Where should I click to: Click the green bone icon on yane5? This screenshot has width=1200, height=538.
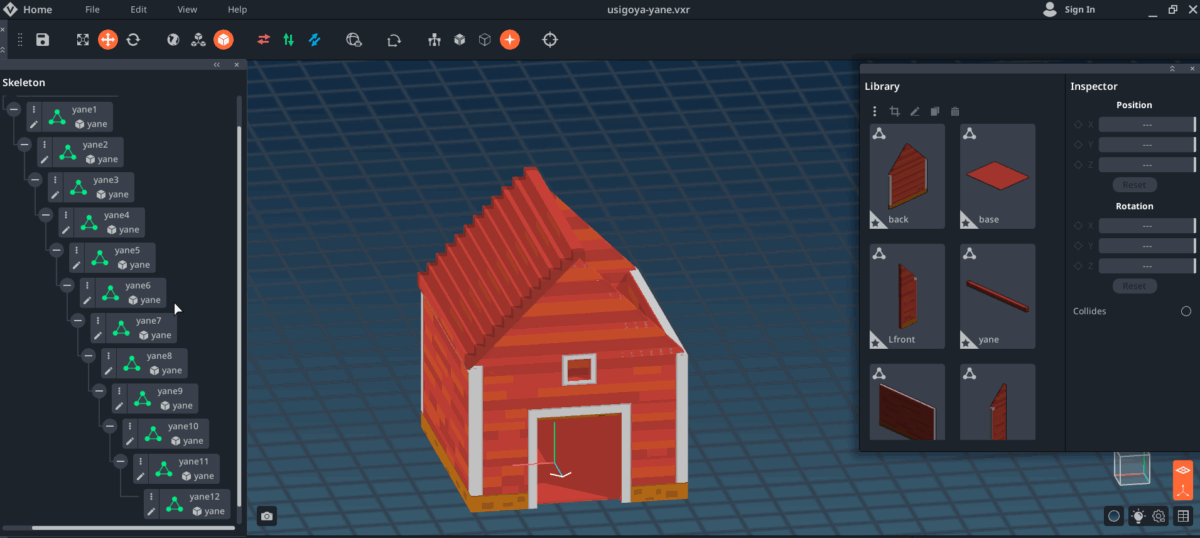(x=100, y=258)
